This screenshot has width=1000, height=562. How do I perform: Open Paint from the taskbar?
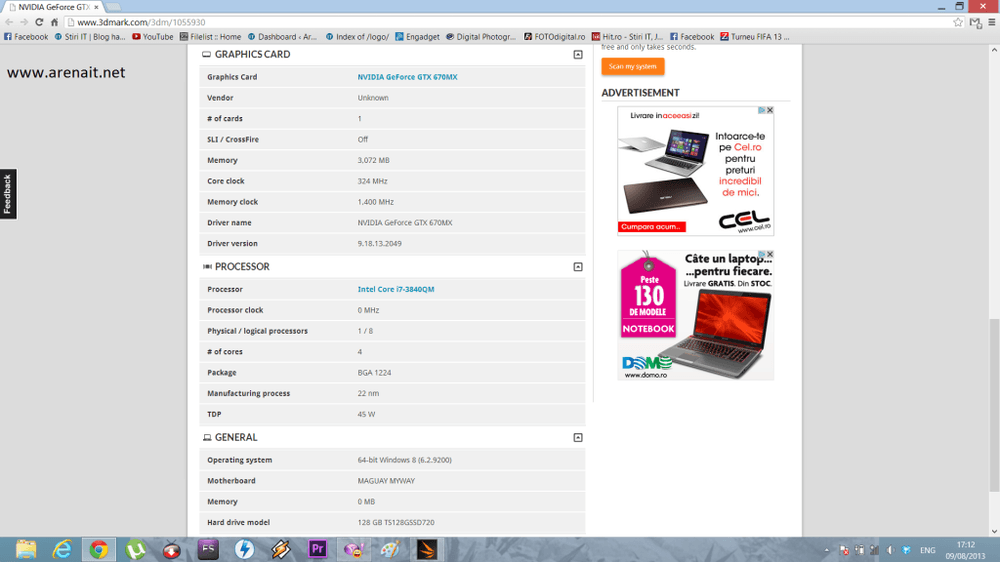click(x=390, y=549)
